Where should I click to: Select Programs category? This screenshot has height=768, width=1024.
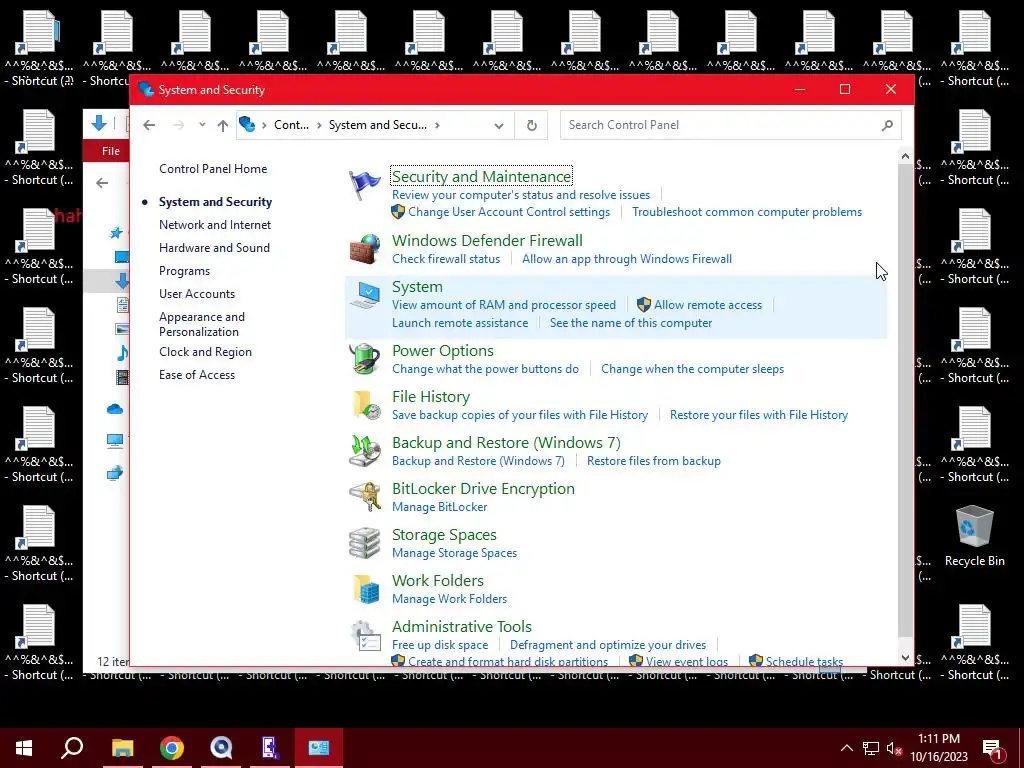click(184, 271)
